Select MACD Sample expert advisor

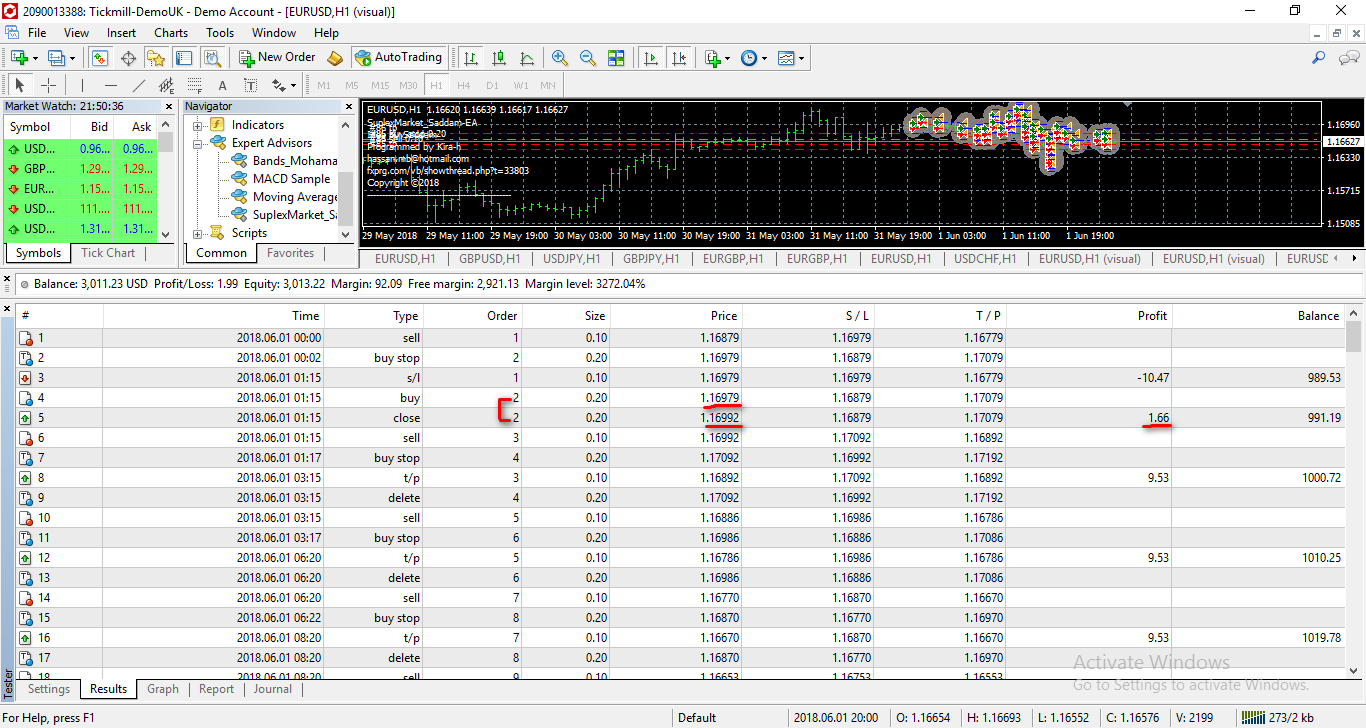(290, 179)
